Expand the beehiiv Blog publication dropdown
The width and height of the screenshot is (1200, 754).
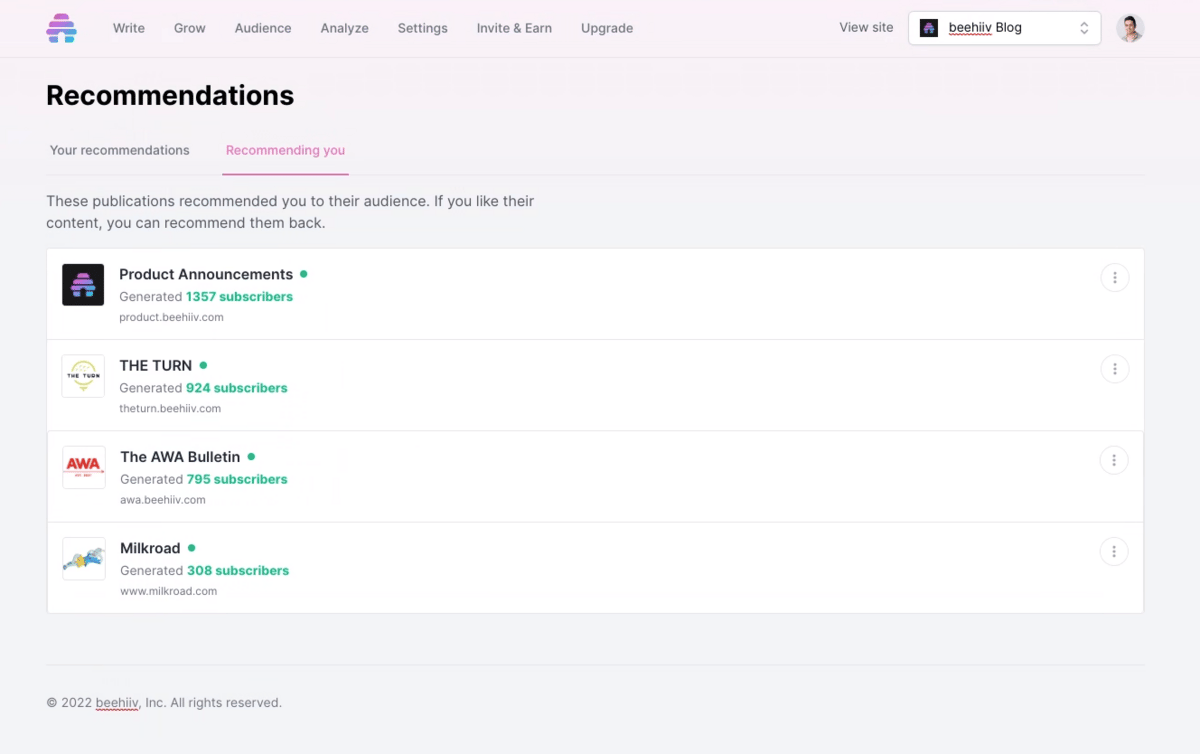pyautogui.click(x=1004, y=28)
